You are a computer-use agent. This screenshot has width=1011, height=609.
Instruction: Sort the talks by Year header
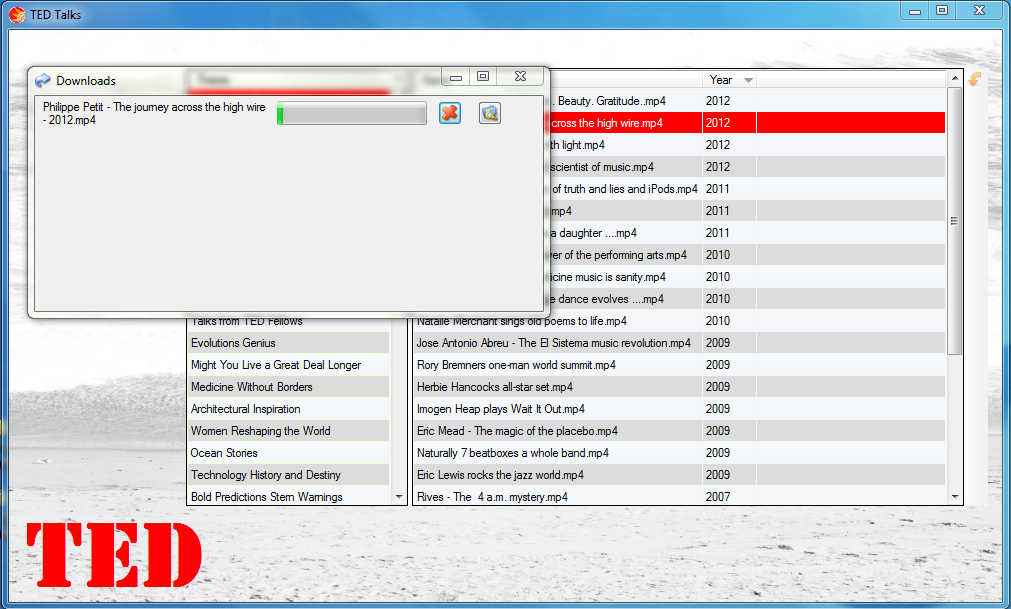click(721, 80)
